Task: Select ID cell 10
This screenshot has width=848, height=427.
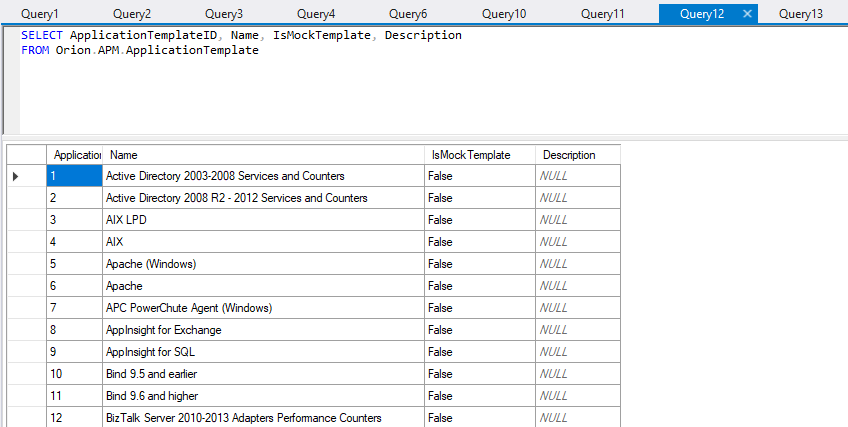Action: (x=75, y=374)
